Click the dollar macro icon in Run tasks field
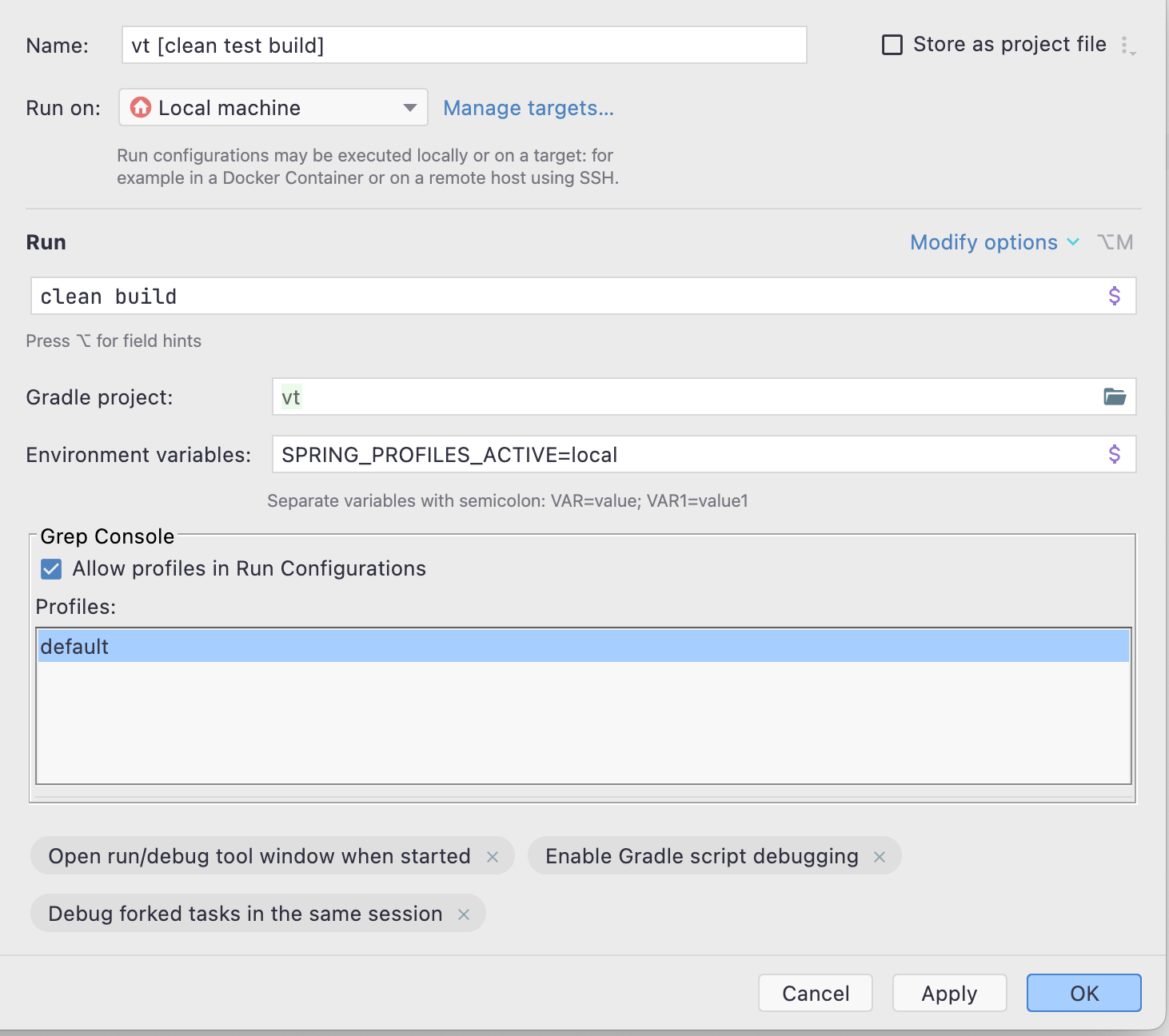Viewport: 1169px width, 1036px height. [1115, 296]
